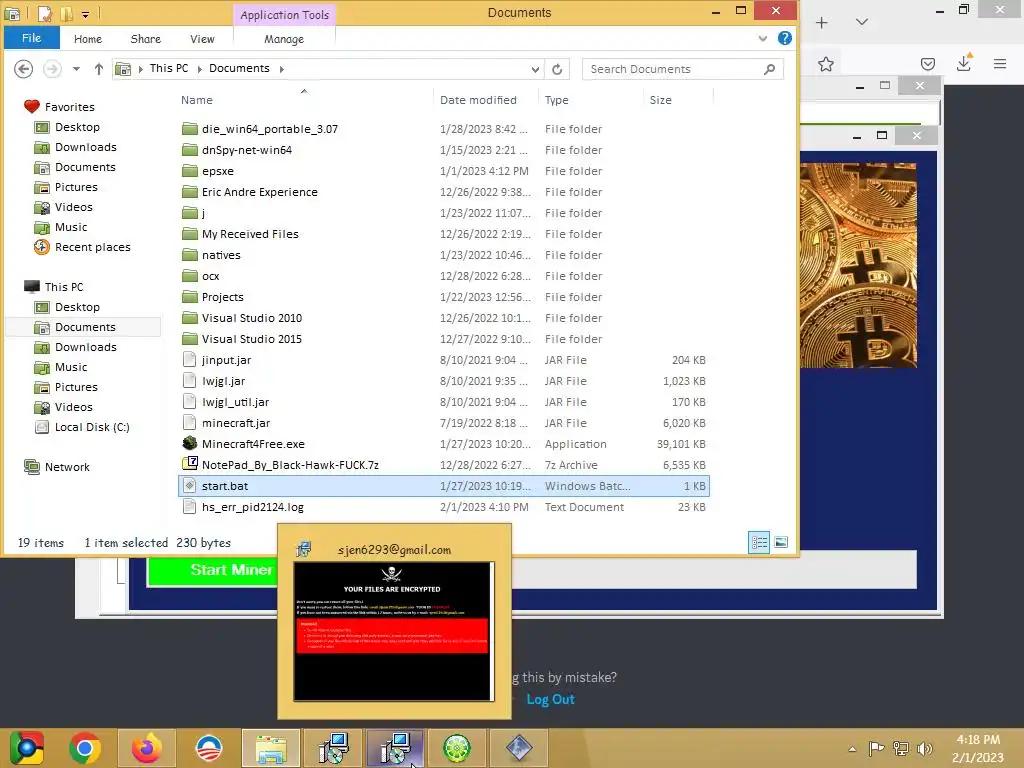Viewport: 1024px width, 768px height.
Task: Open the Firefox hamburger menu
Action: [999, 64]
